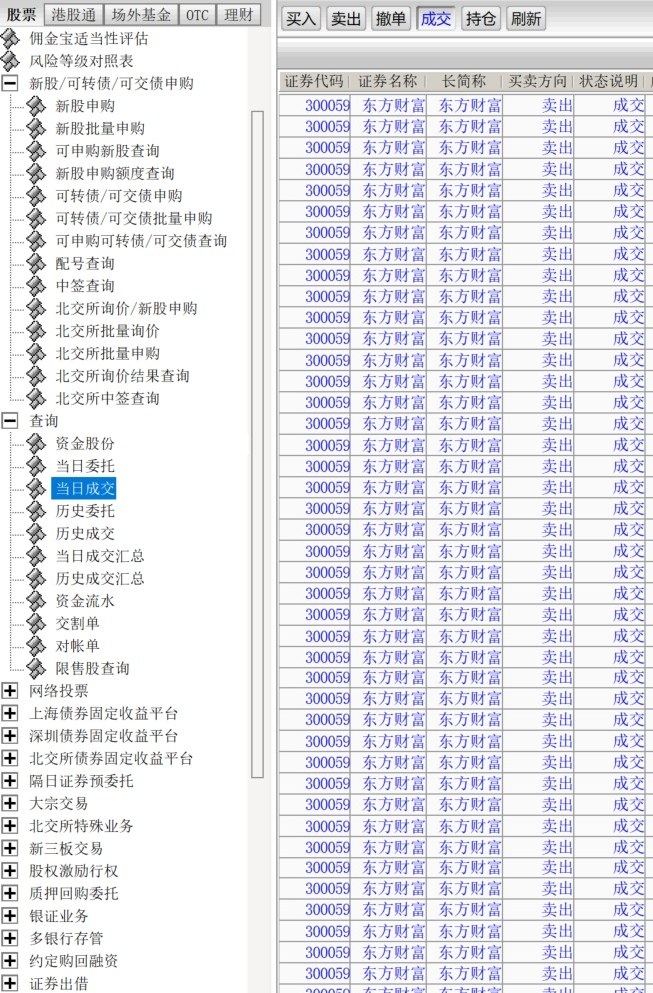653x993 pixels.
Task: Expand the 大宗交易 node
Action: 10,804
